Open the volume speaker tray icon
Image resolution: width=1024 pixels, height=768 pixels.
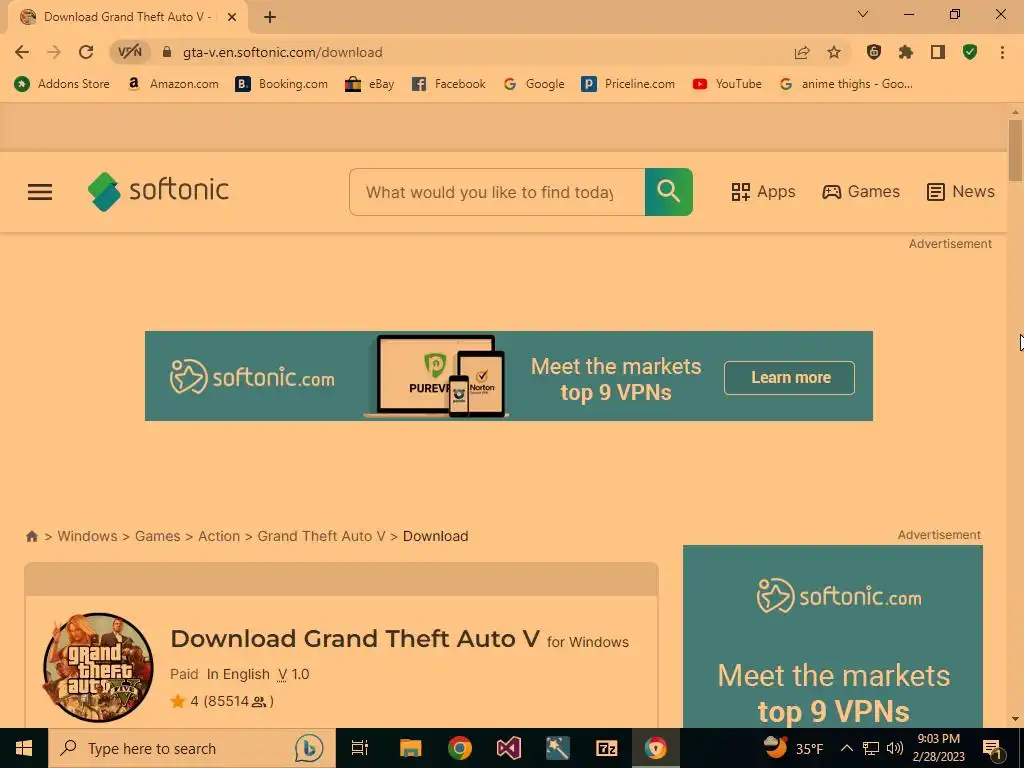895,748
